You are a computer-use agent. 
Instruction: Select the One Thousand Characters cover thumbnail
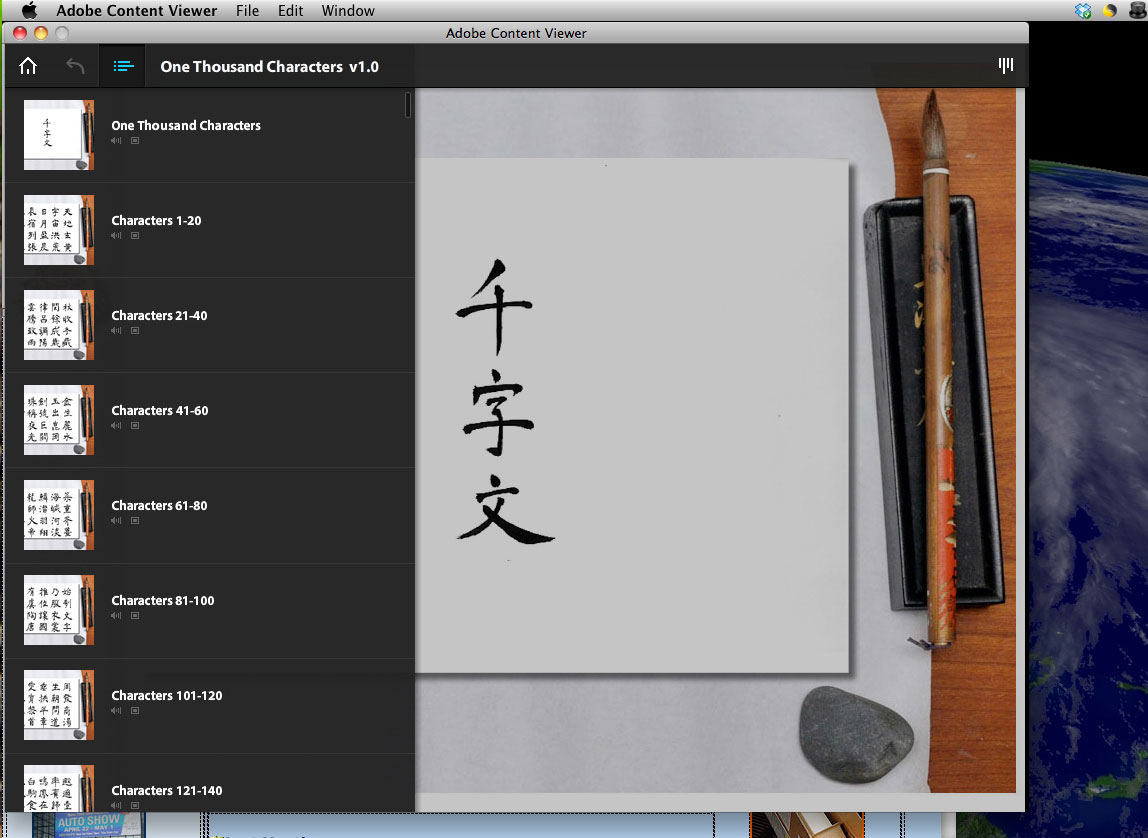[59, 135]
